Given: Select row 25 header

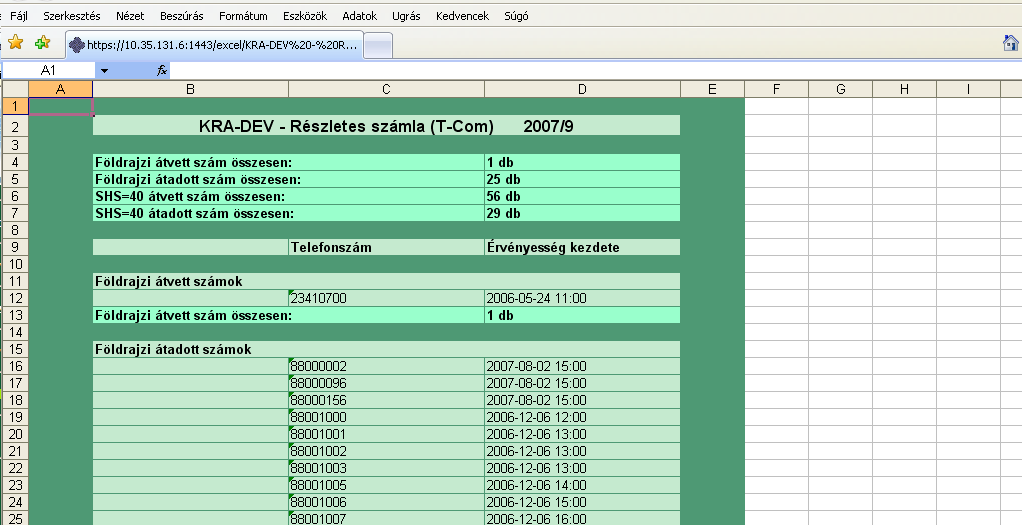Looking at the screenshot, I should click(16, 518).
